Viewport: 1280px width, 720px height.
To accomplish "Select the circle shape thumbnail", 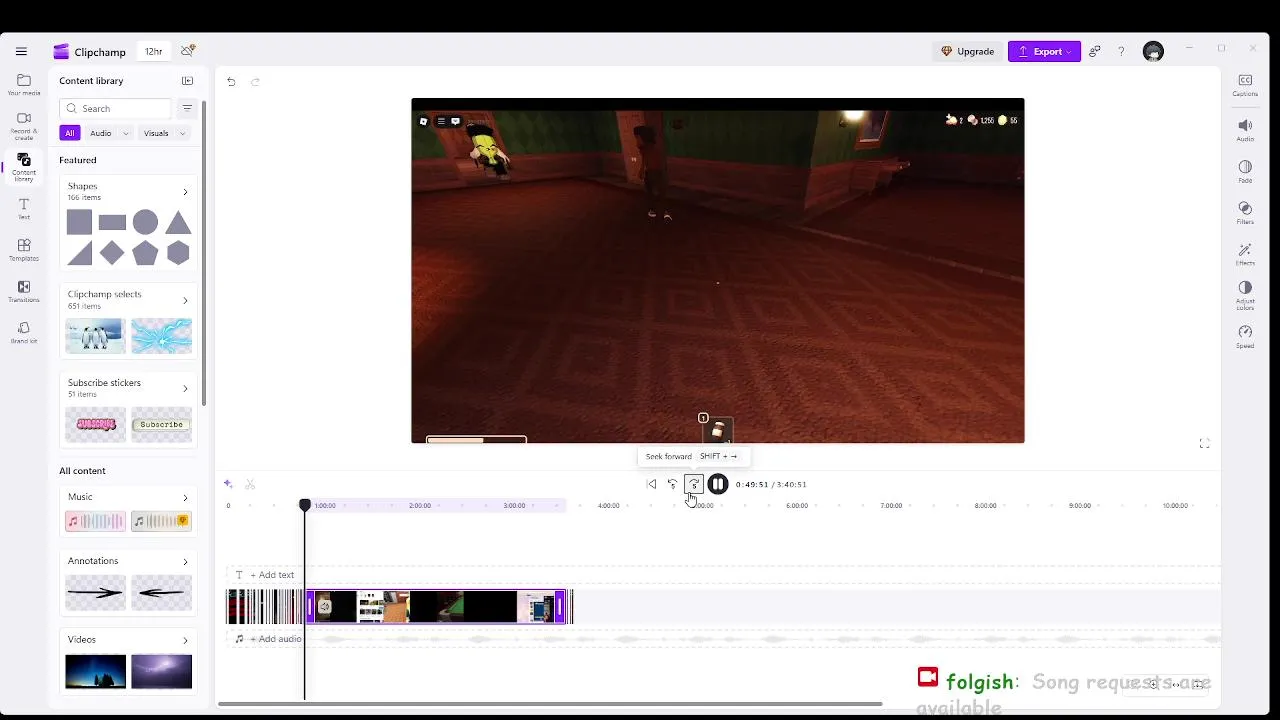I will (145, 222).
